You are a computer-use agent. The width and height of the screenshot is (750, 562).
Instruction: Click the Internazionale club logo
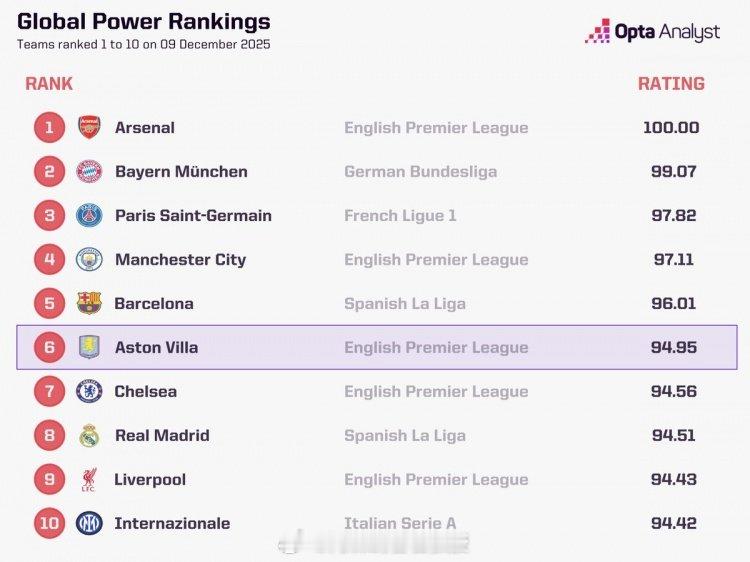pyautogui.click(x=89, y=523)
